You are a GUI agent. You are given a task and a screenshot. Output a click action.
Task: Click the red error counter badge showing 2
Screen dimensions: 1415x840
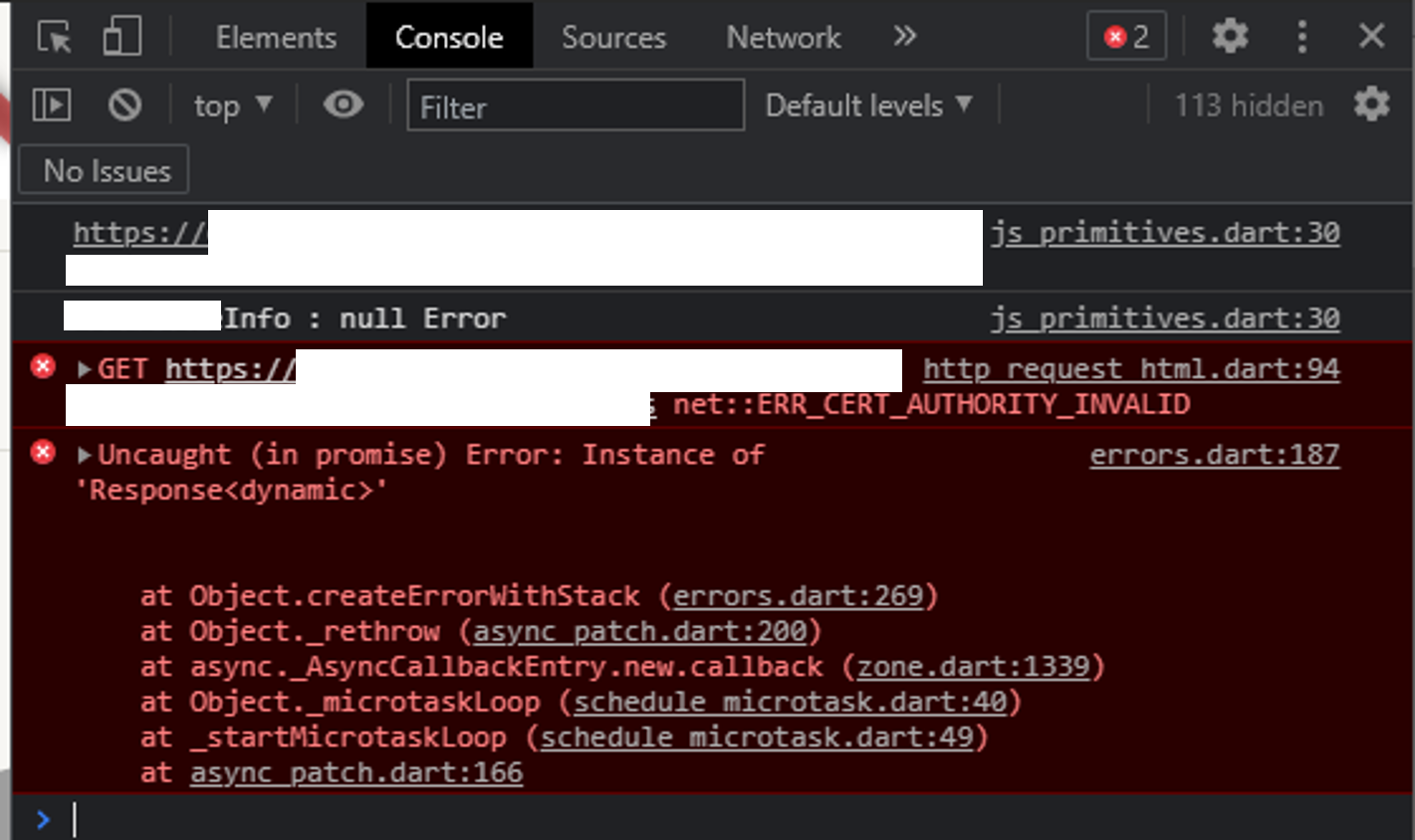[x=1126, y=36]
